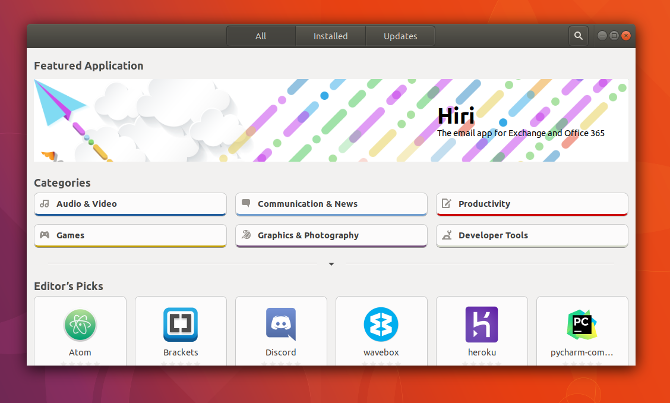Screen dimensions: 670x403
Task: Click the Atom app icon
Action: [80, 325]
